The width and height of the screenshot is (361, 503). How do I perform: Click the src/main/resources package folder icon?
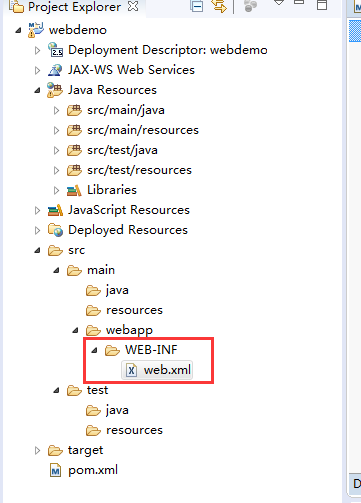click(74, 130)
